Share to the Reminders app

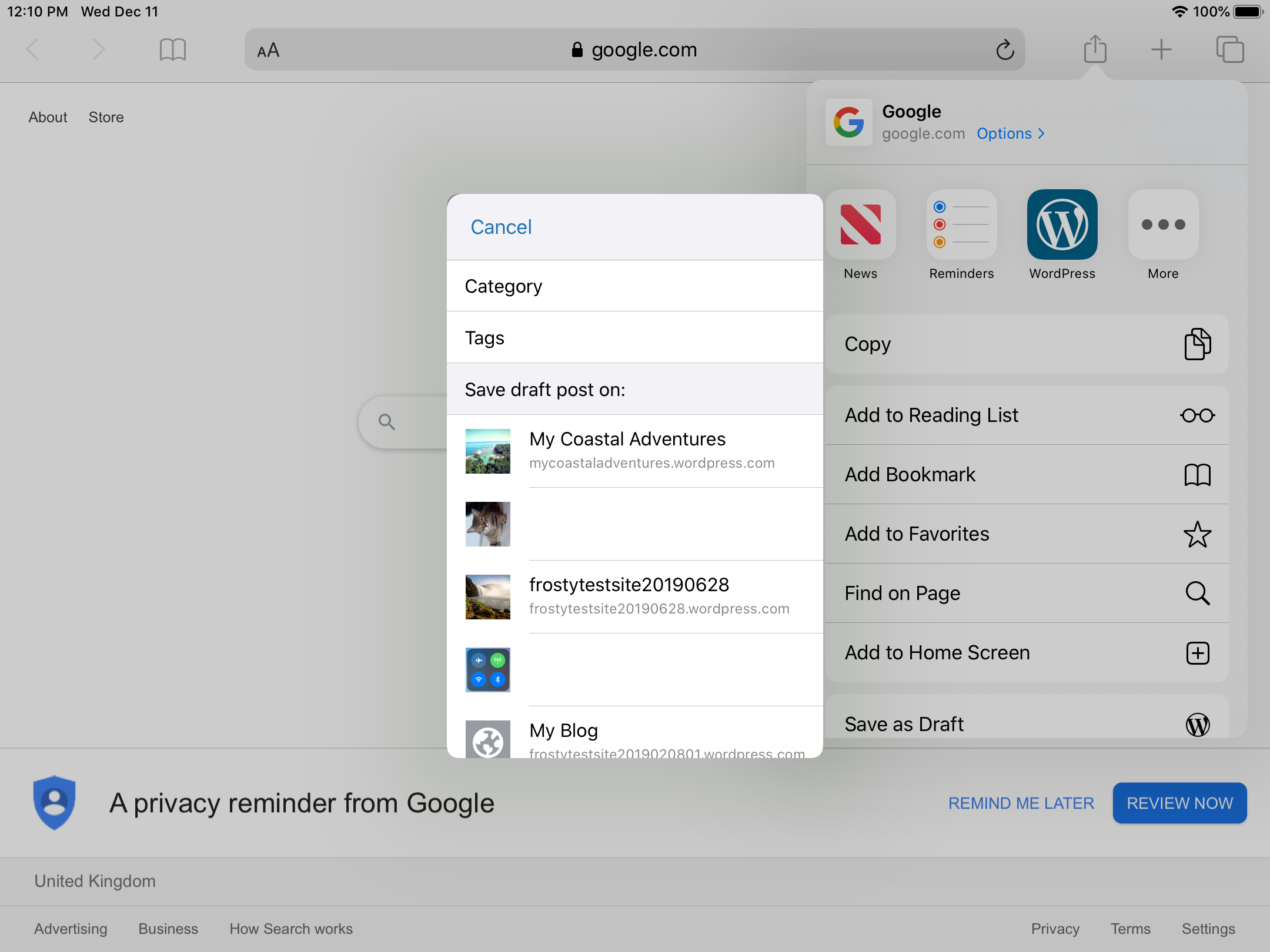pyautogui.click(x=962, y=235)
